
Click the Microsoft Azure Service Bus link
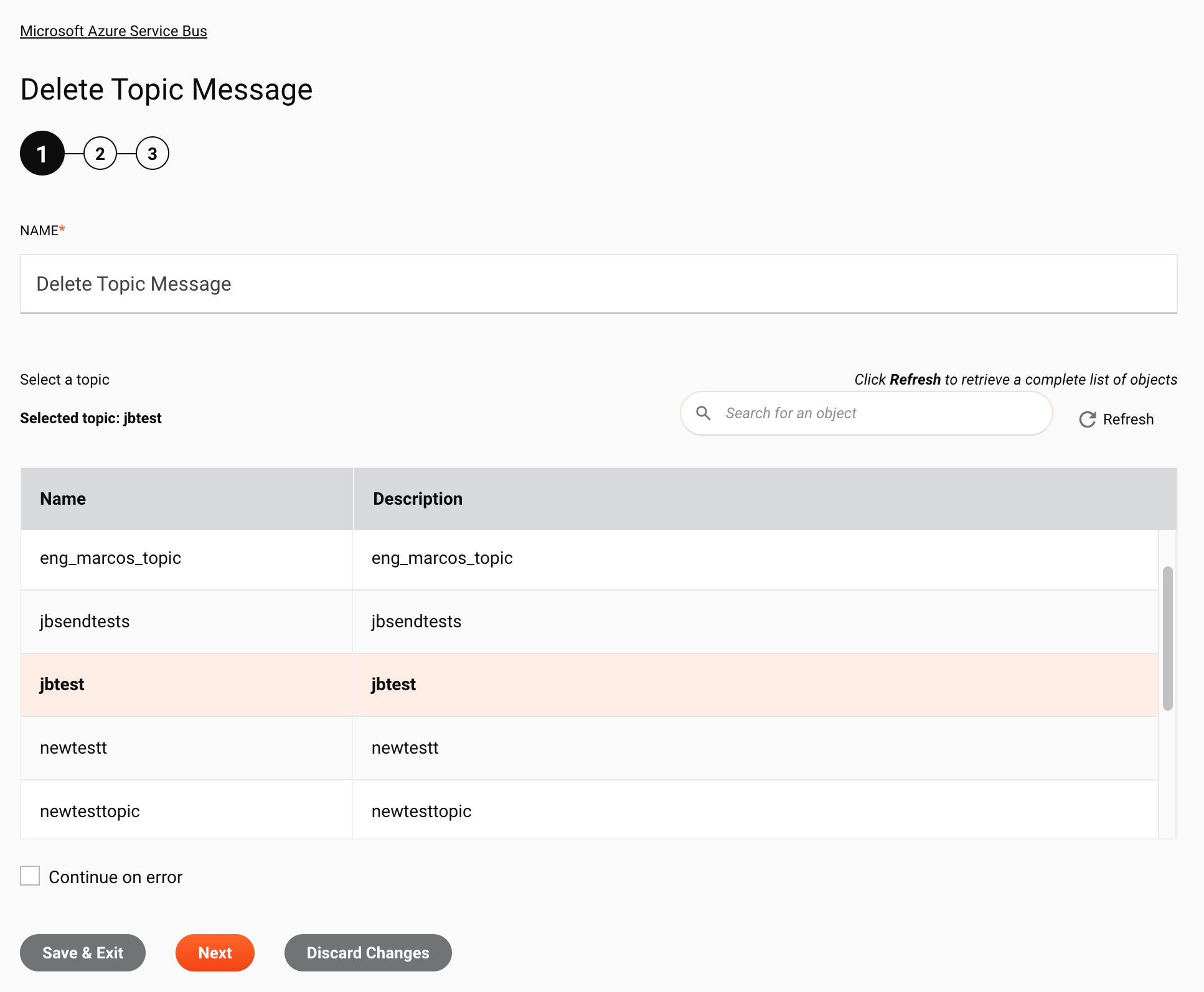(113, 30)
